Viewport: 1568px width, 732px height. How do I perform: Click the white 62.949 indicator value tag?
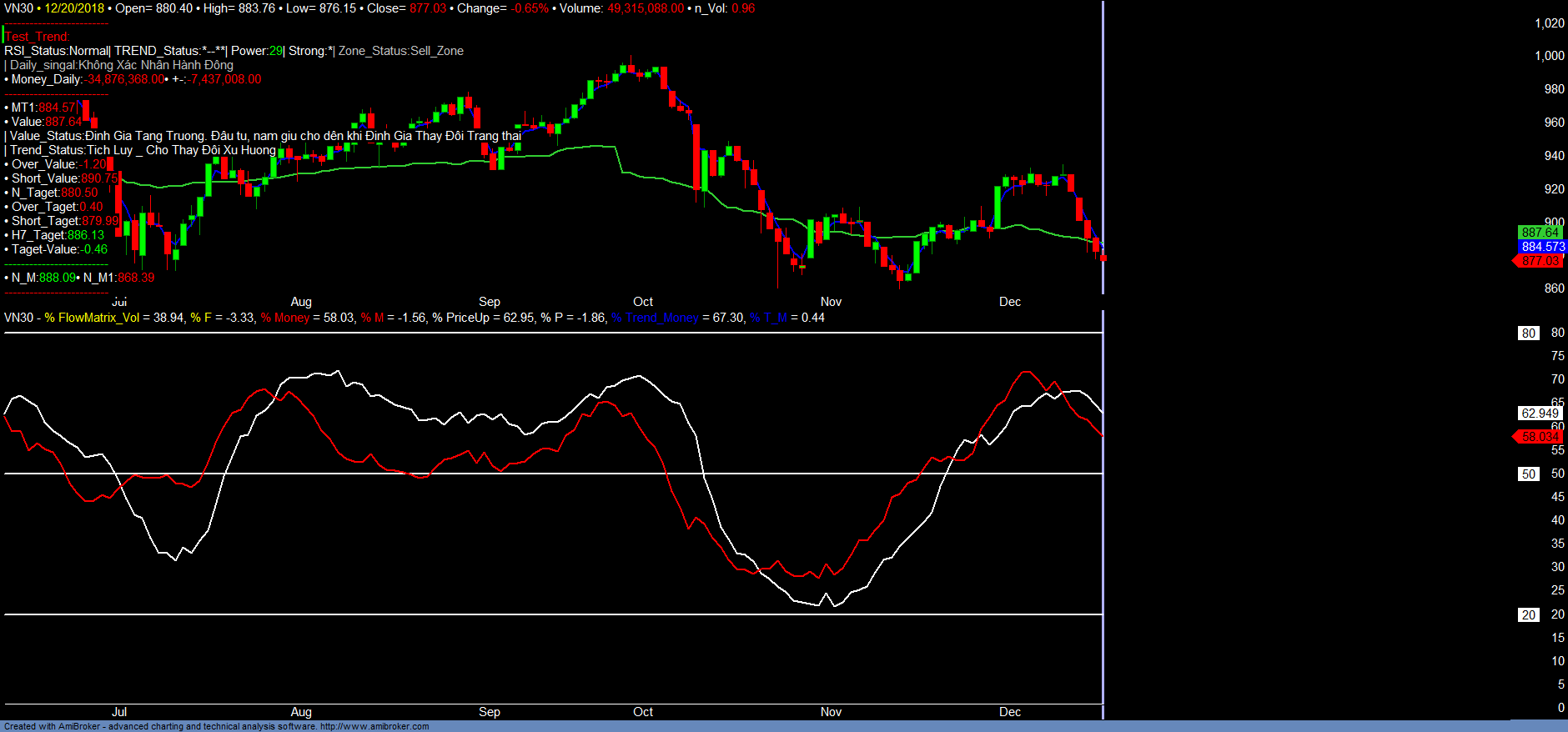(x=1539, y=414)
